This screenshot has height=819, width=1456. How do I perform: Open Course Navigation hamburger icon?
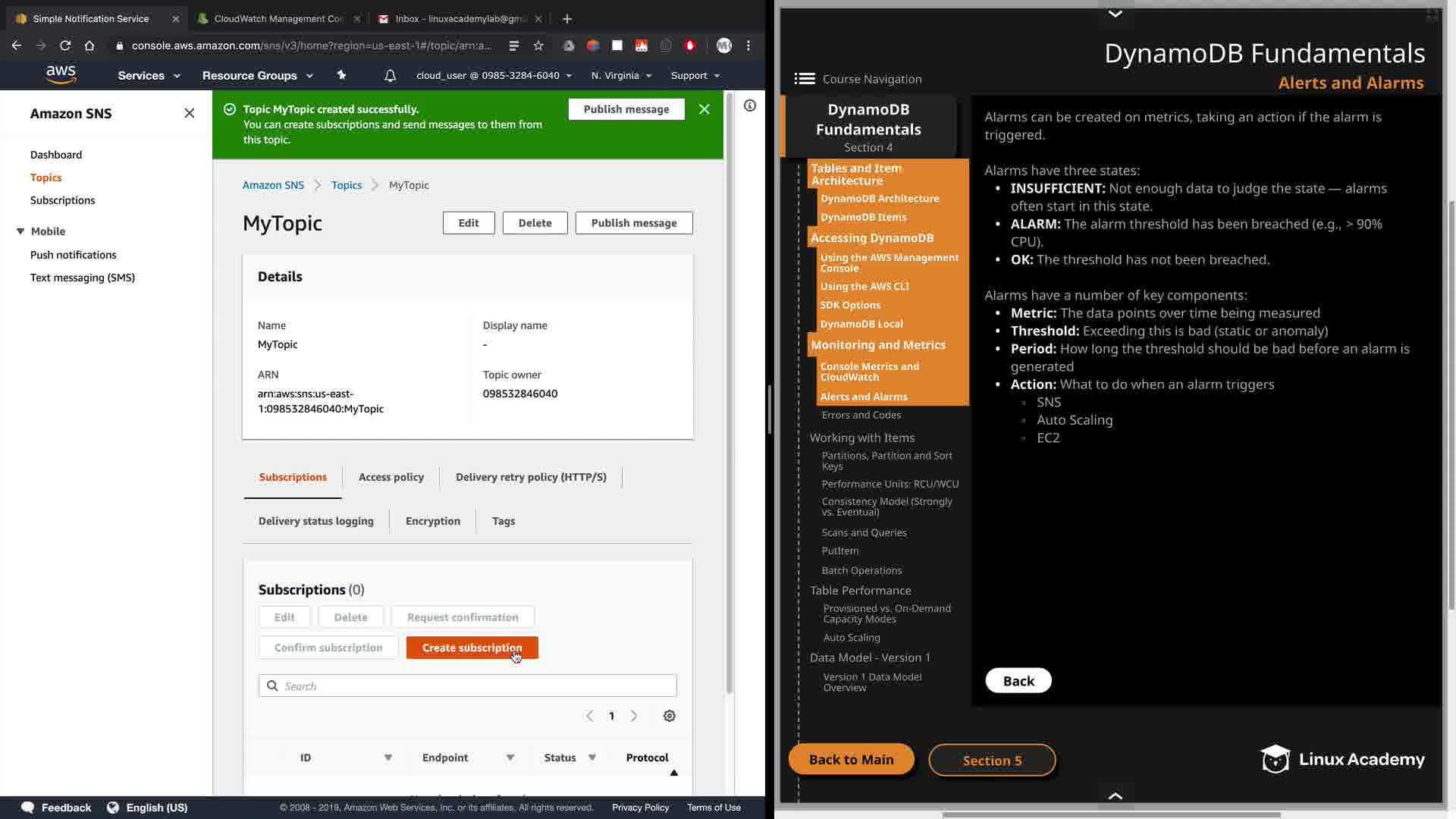(805, 79)
